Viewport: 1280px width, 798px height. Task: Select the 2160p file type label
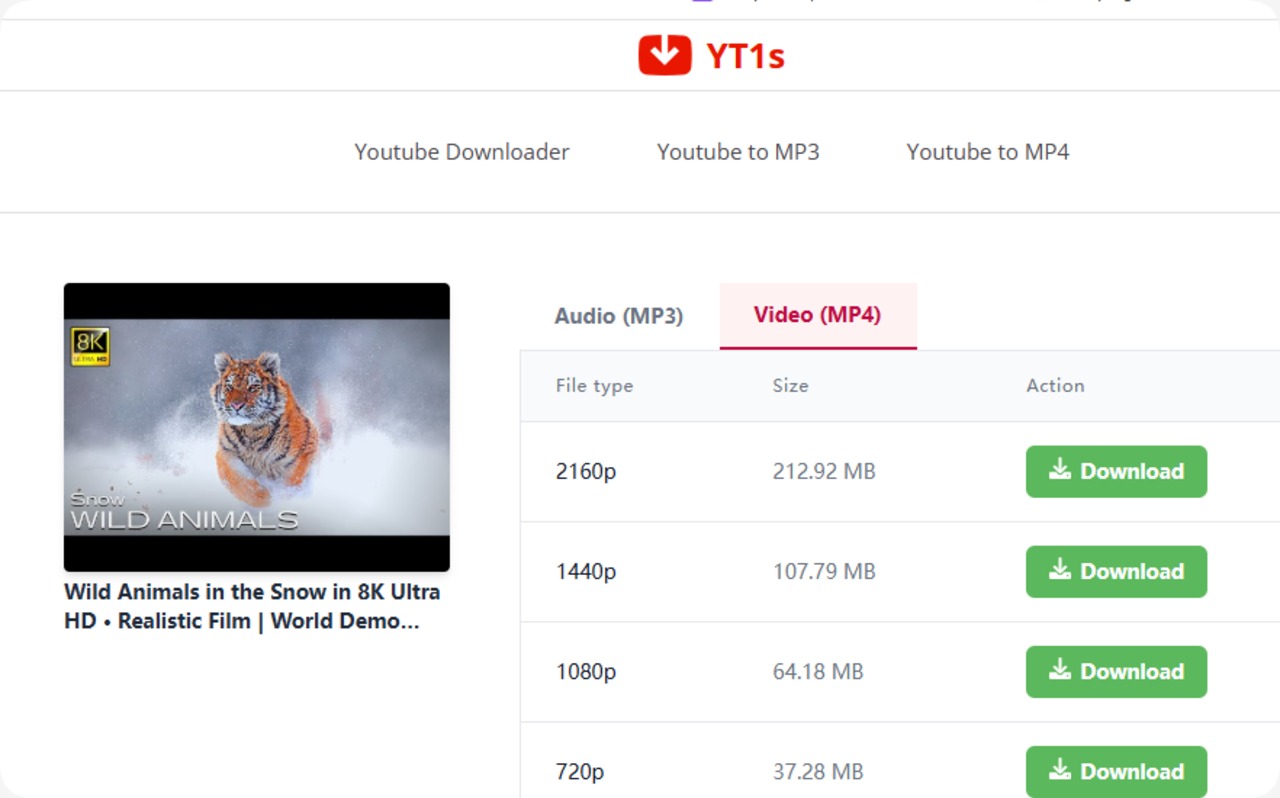pos(586,471)
